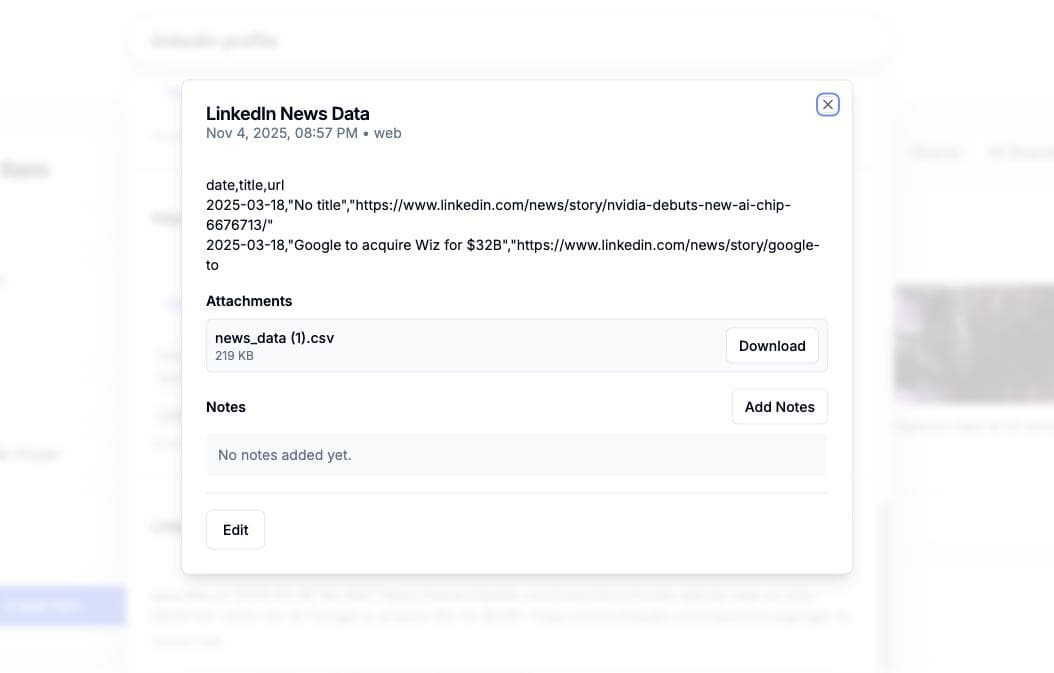1054x673 pixels.
Task: Click the Notes section heading
Action: pos(226,406)
